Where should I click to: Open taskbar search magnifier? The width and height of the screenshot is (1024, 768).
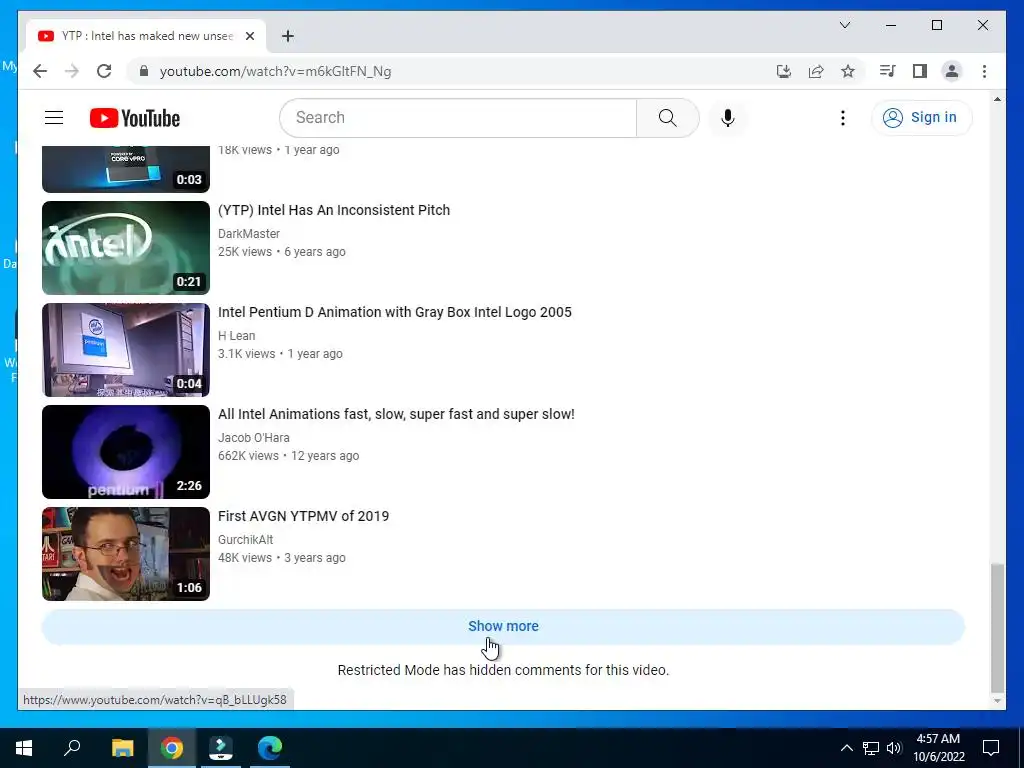pos(72,748)
